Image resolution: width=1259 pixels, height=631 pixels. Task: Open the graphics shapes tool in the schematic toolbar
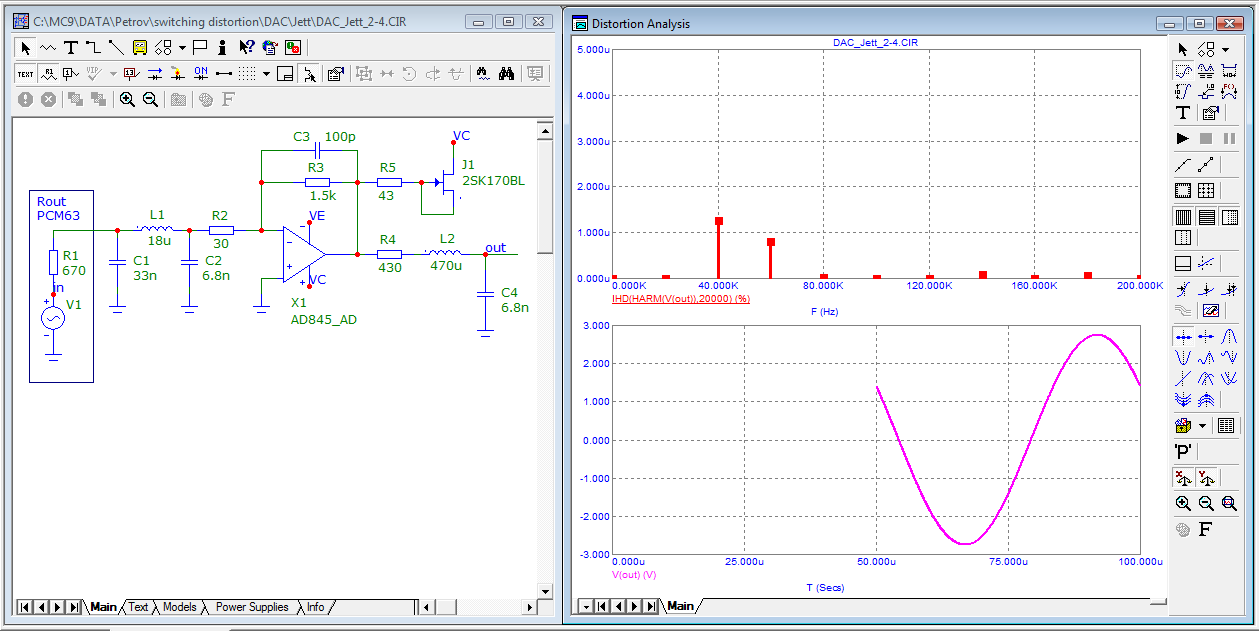point(163,47)
